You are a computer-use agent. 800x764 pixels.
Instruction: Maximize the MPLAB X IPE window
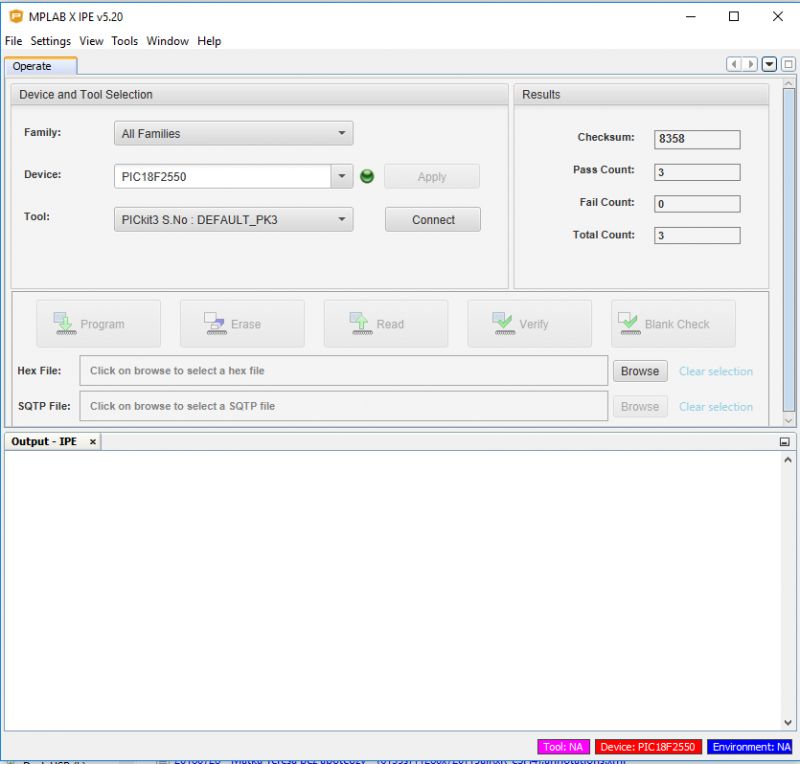734,16
